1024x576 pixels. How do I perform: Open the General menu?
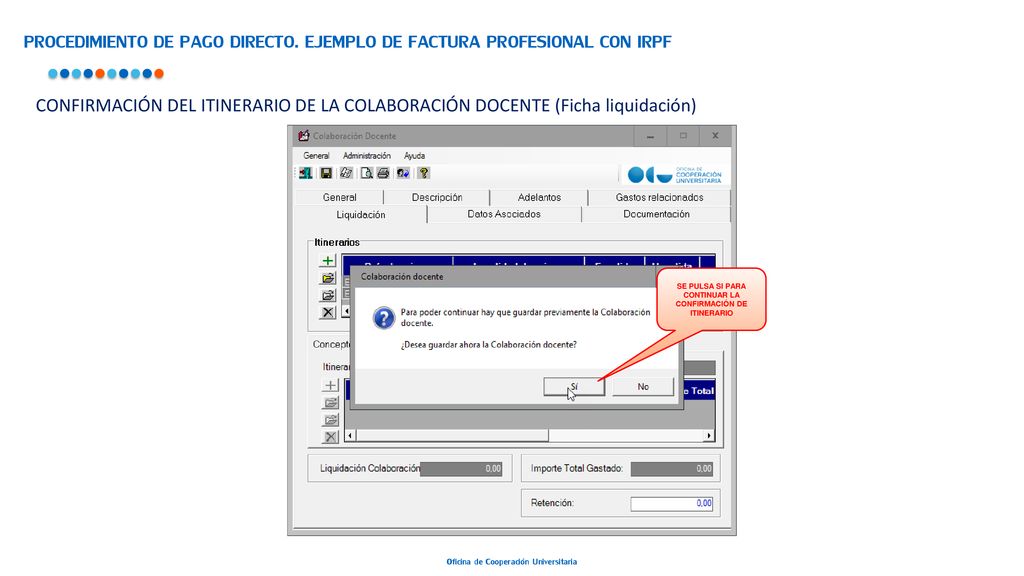[x=316, y=155]
